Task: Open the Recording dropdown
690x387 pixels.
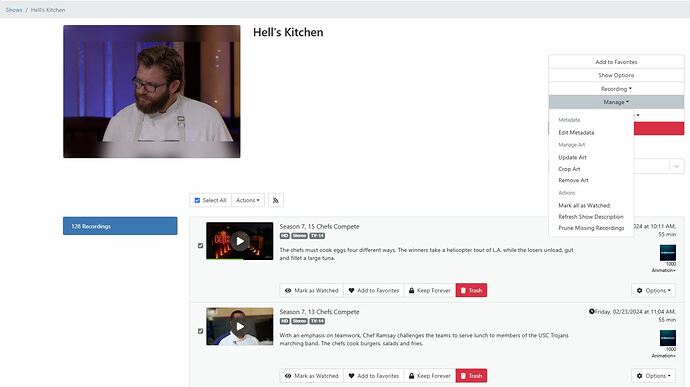Action: (616, 88)
